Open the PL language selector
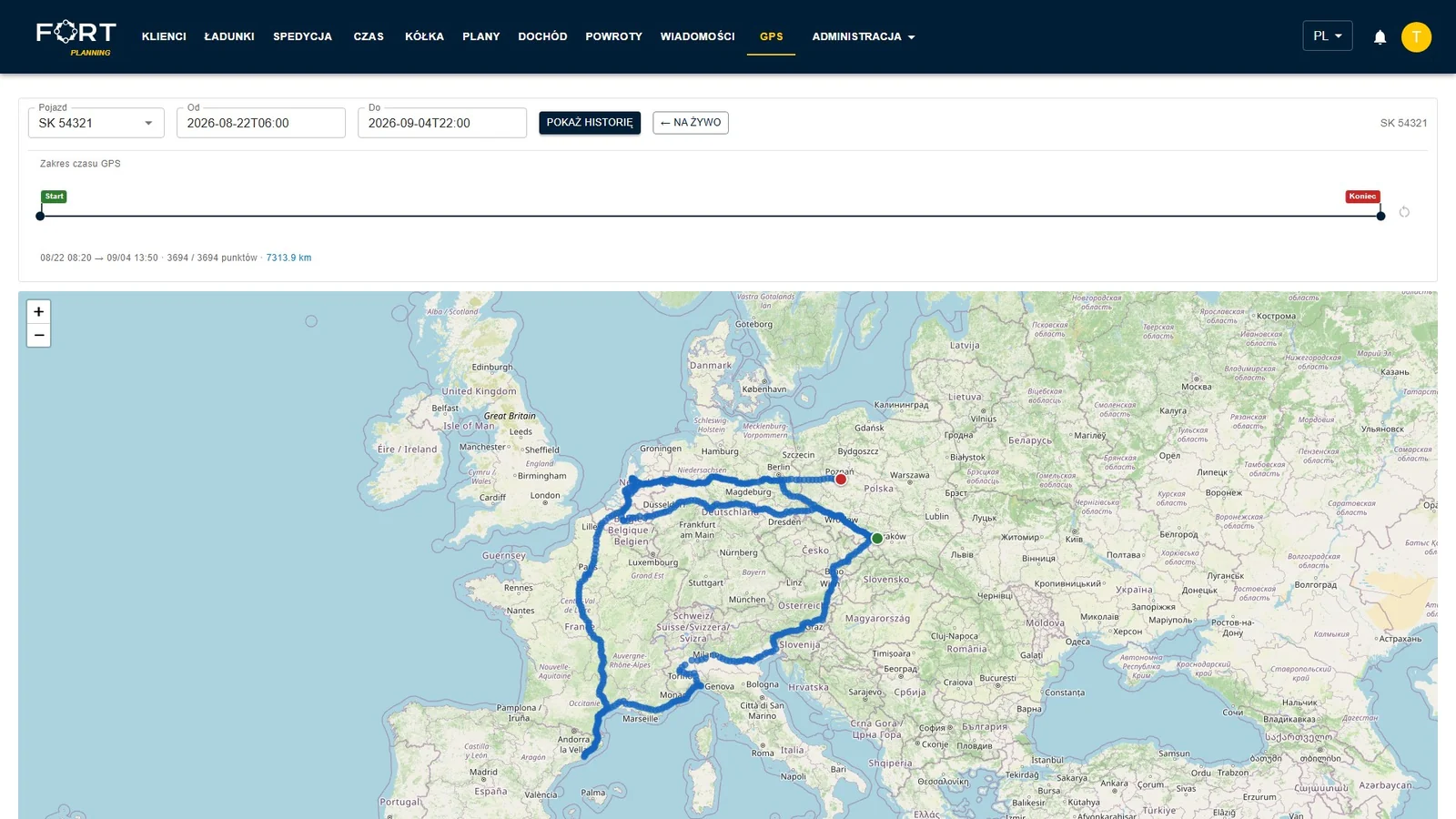The height and width of the screenshot is (819, 1456). (x=1328, y=35)
